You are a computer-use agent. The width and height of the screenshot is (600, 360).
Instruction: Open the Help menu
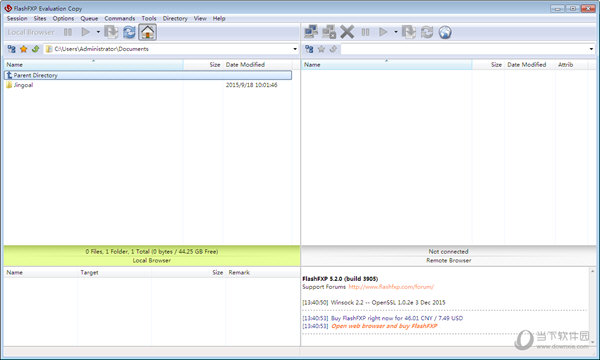pyautogui.click(x=219, y=18)
